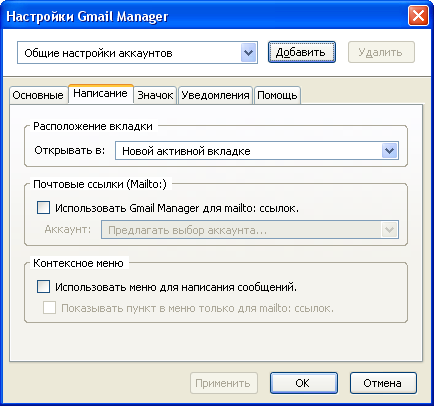The height and width of the screenshot is (406, 434).
Task: Click the 'Применить' apply button
Action: pos(224,383)
